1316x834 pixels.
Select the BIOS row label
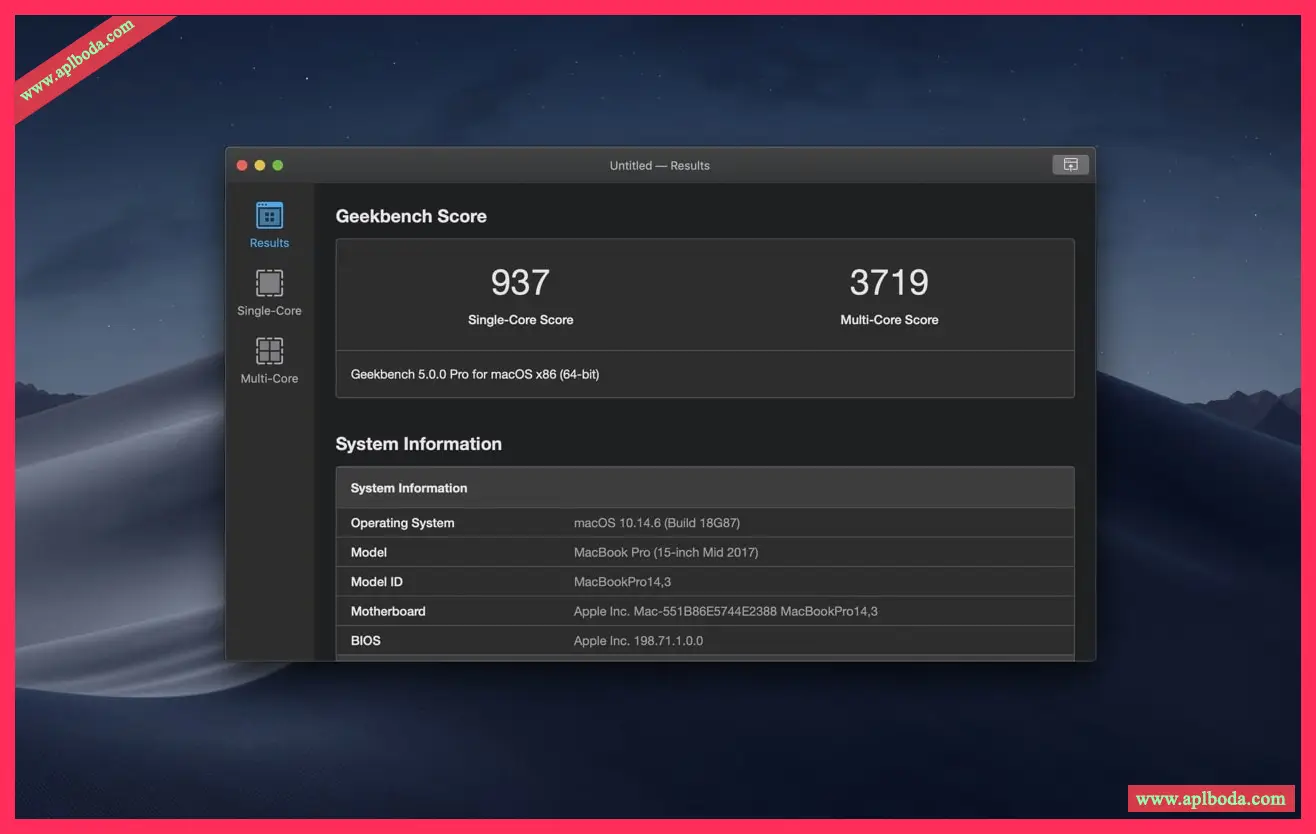coord(366,640)
